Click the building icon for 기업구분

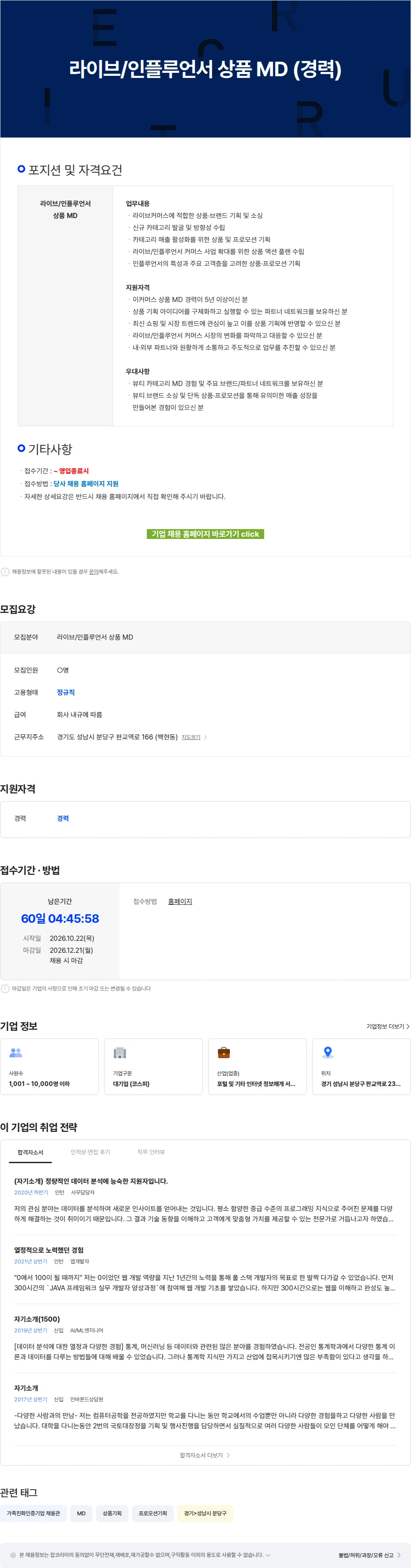click(x=120, y=1053)
